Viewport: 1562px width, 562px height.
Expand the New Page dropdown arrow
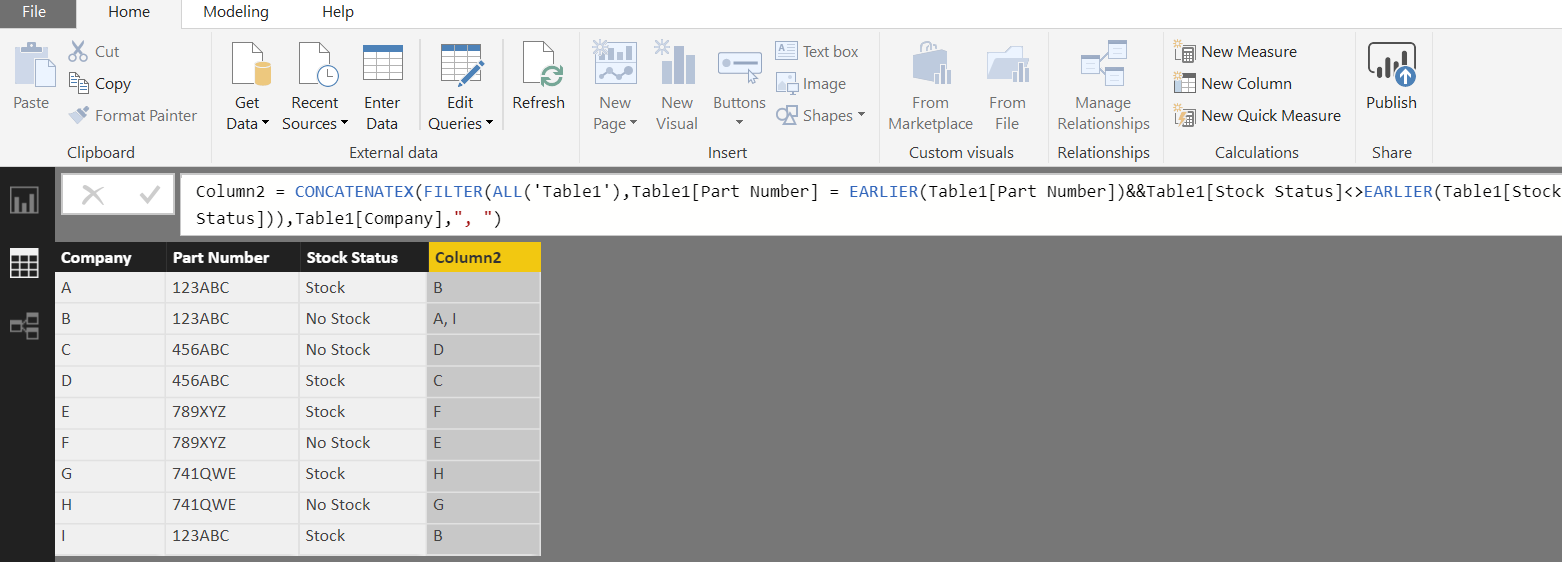pyautogui.click(x=634, y=124)
